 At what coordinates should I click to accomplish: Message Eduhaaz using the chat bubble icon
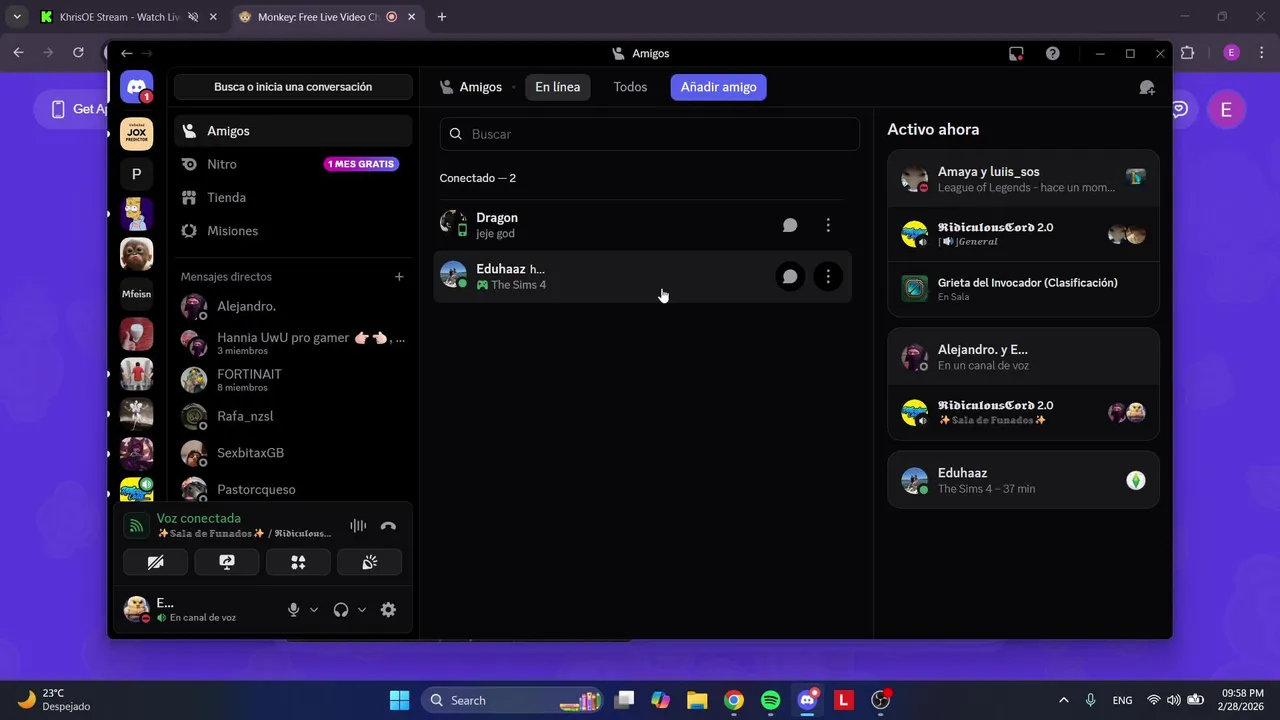(x=790, y=277)
